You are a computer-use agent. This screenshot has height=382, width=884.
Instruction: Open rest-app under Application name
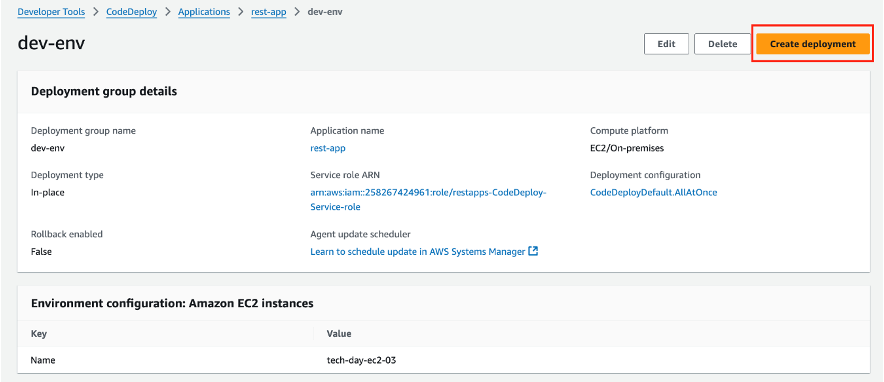(328, 148)
